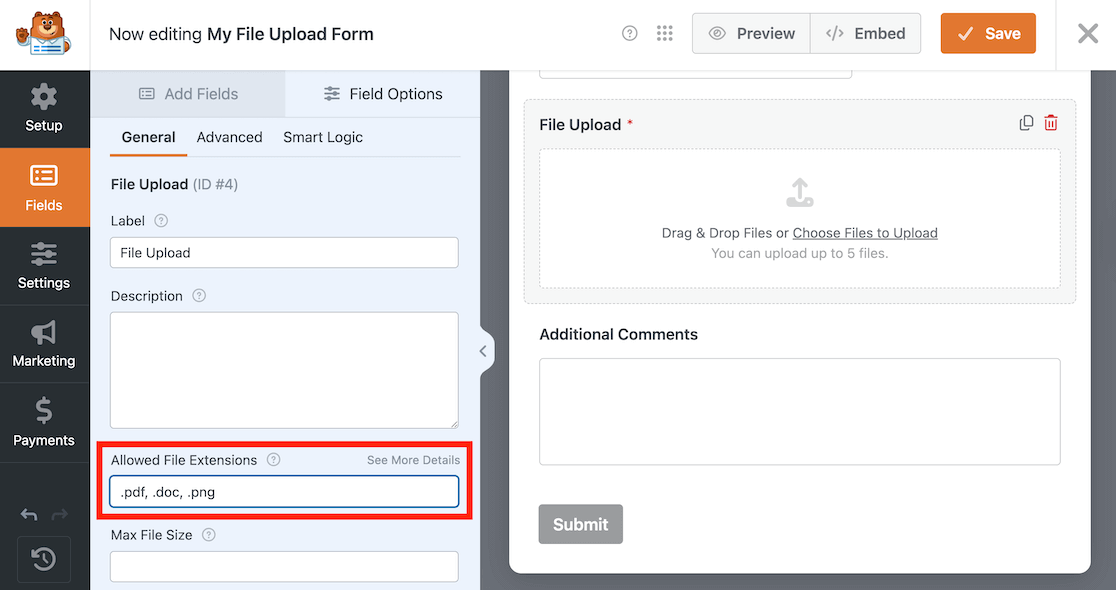
Task: Open the help question mark in header
Action: [x=629, y=33]
